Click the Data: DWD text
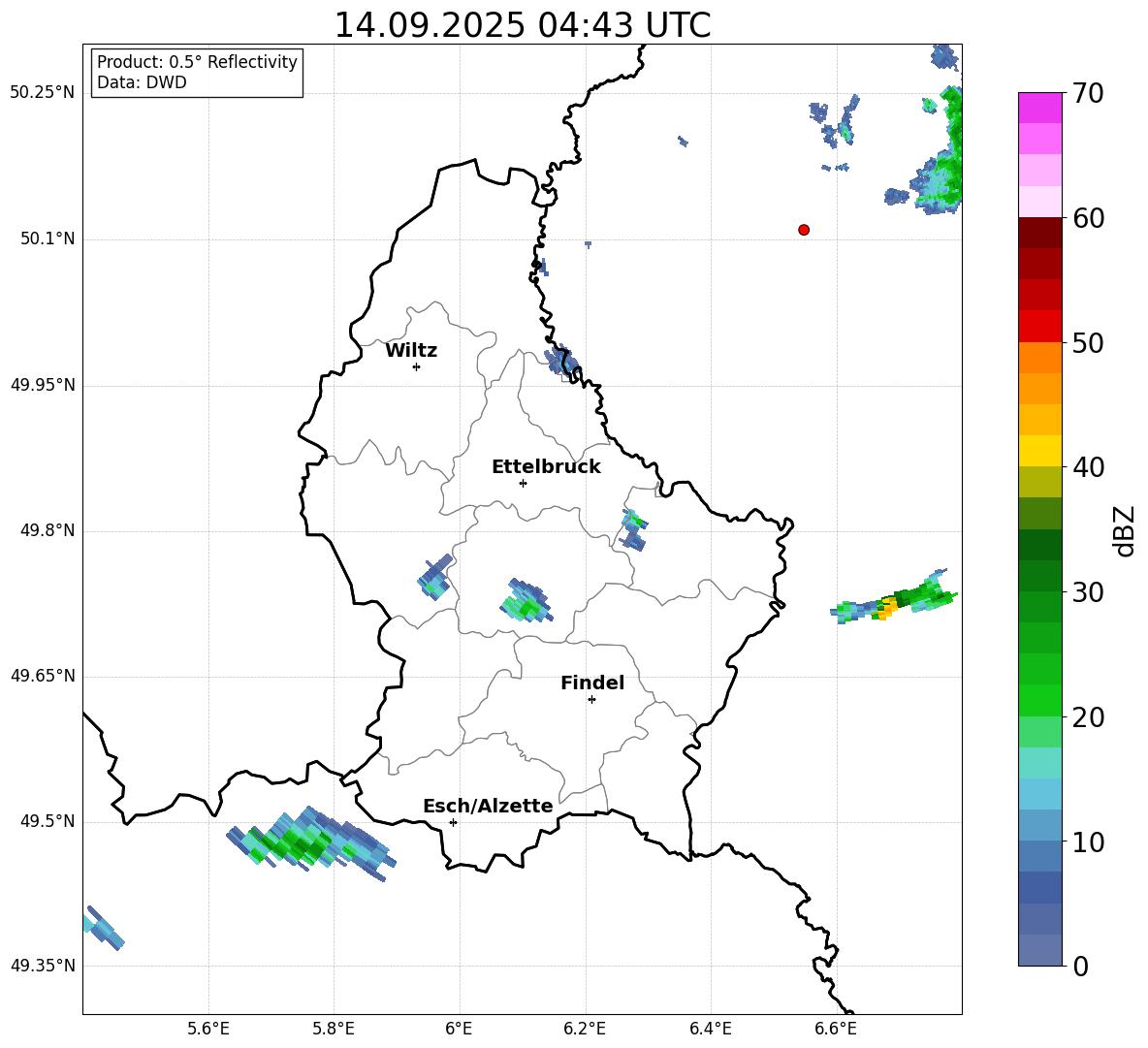The image size is (1148, 1048). tap(142, 82)
